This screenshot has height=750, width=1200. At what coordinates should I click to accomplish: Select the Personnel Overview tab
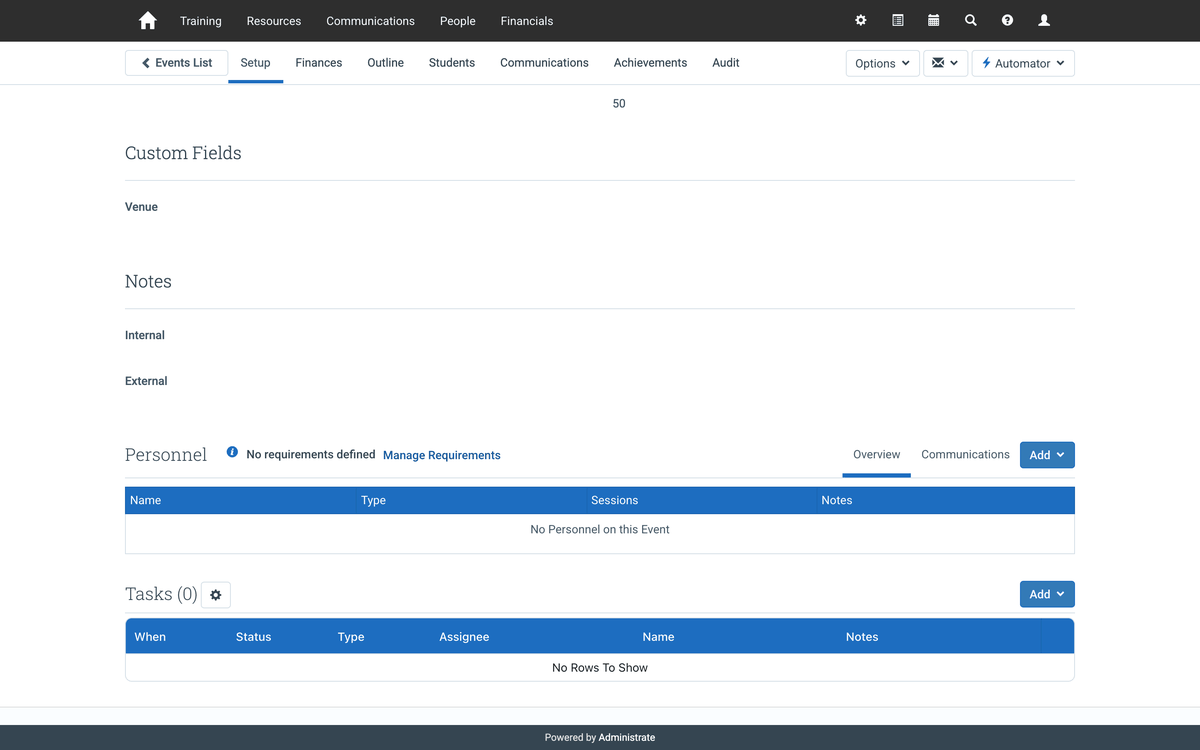coord(877,455)
